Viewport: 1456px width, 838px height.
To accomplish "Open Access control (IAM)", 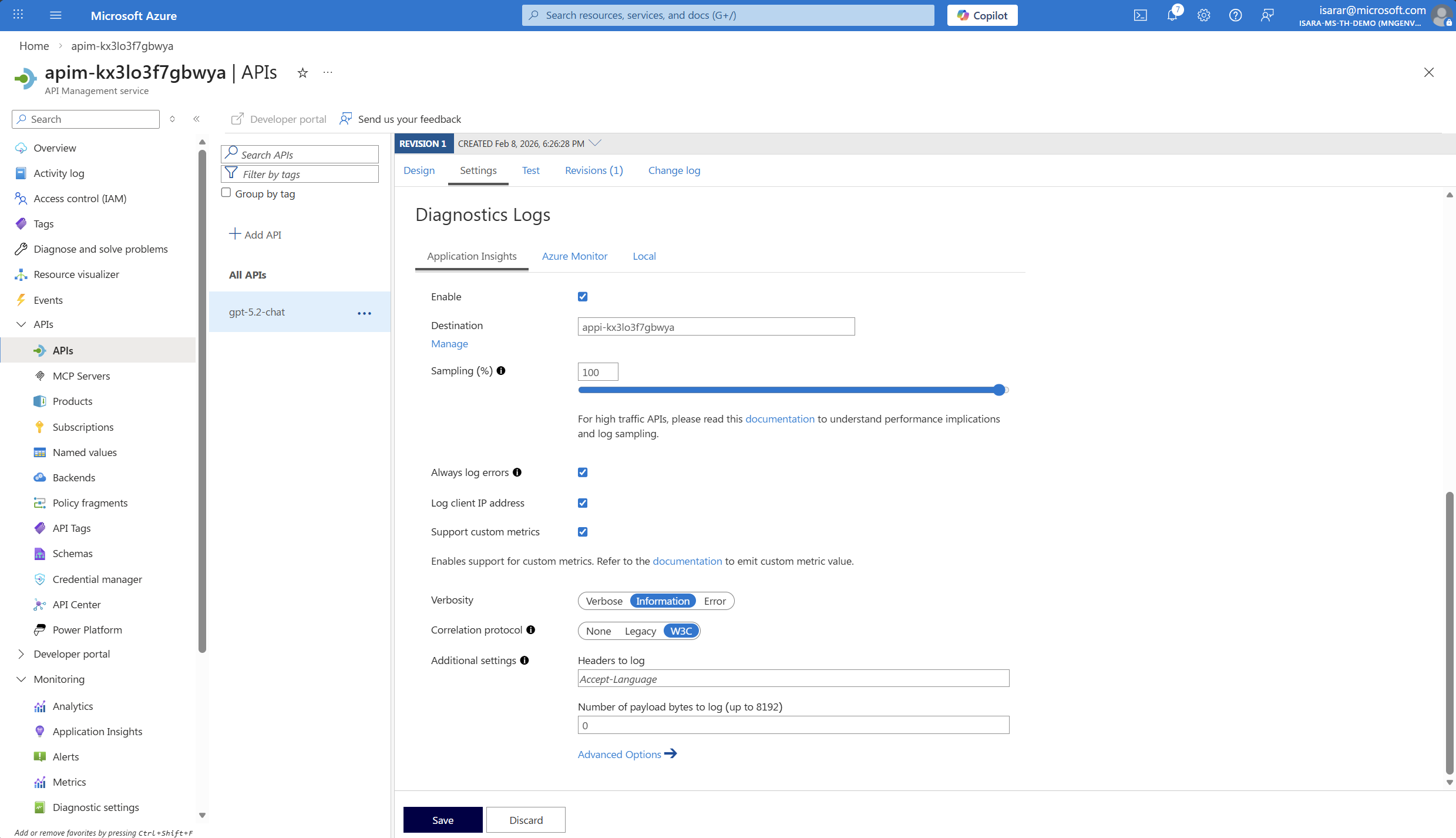I will tap(80, 199).
